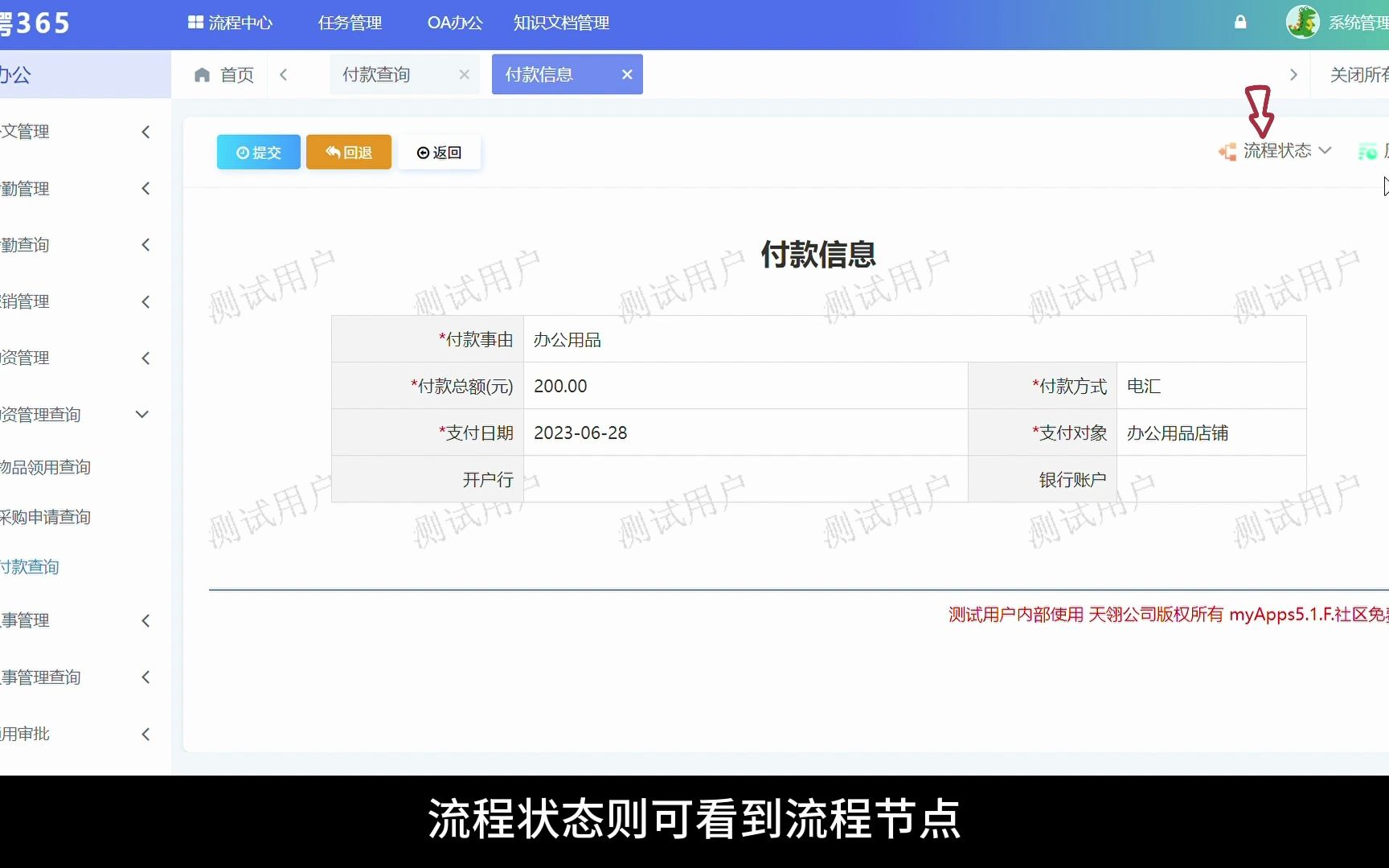Switch to the 付款查询 tab
Viewport: 1389px width, 868px height.
pos(376,74)
